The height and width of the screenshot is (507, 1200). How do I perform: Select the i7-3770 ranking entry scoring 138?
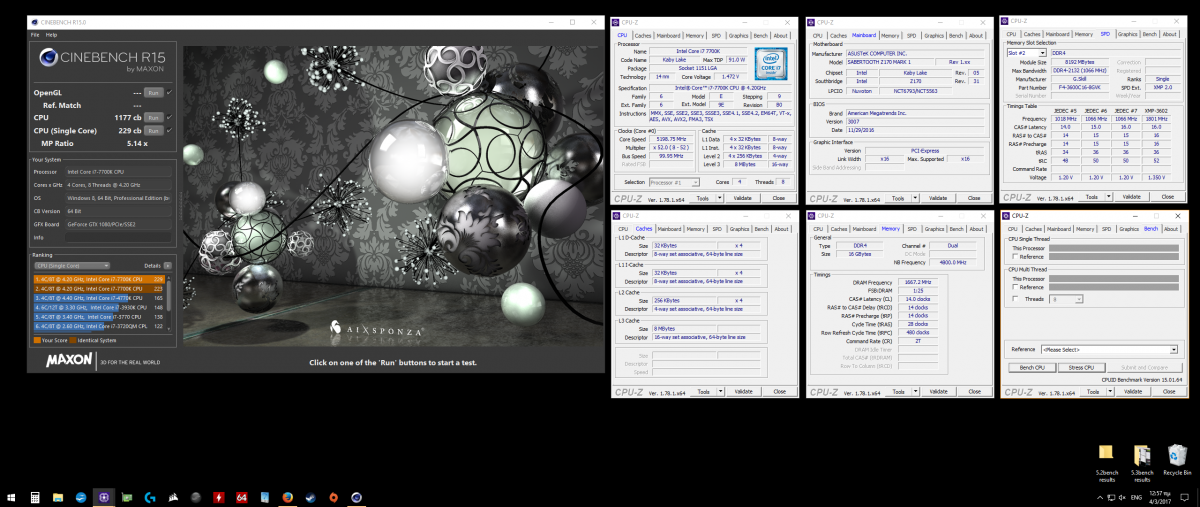(99, 317)
